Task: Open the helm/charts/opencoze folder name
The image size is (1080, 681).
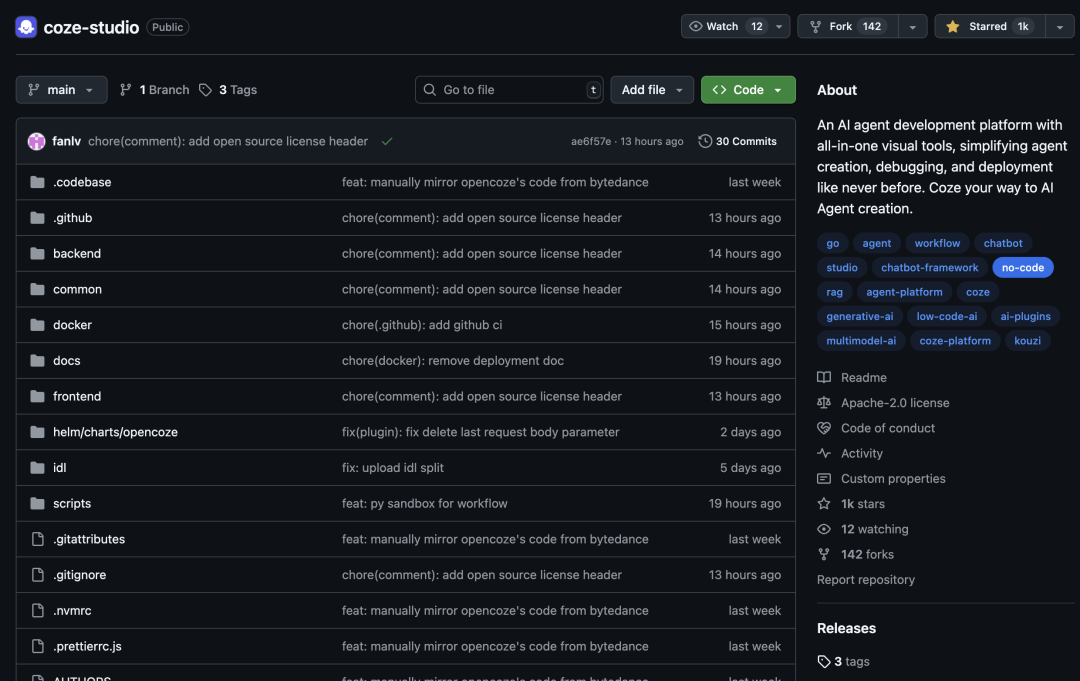Action: (115, 432)
